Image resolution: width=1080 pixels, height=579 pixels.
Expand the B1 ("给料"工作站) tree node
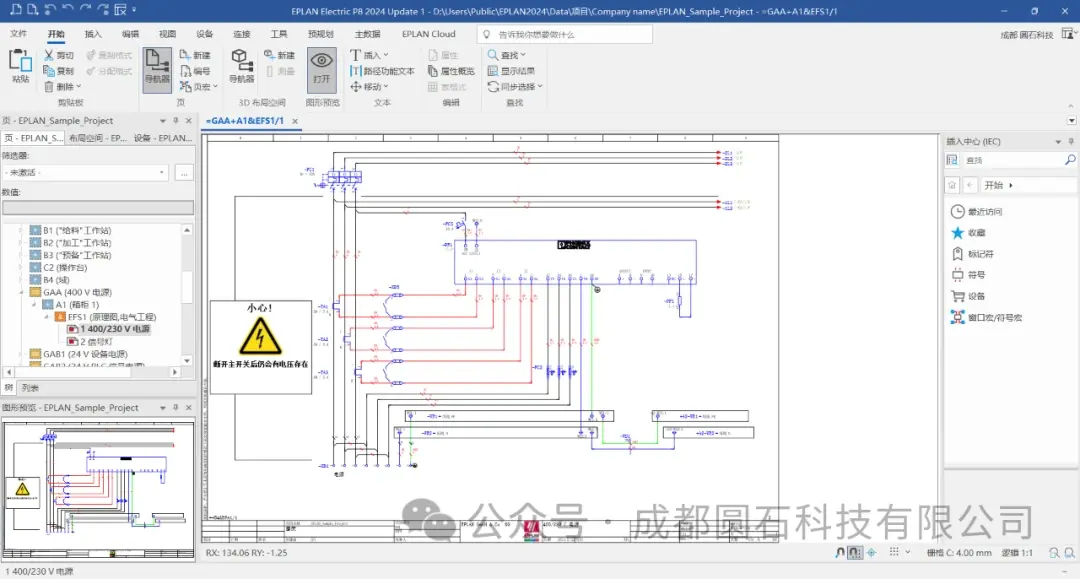point(22,231)
